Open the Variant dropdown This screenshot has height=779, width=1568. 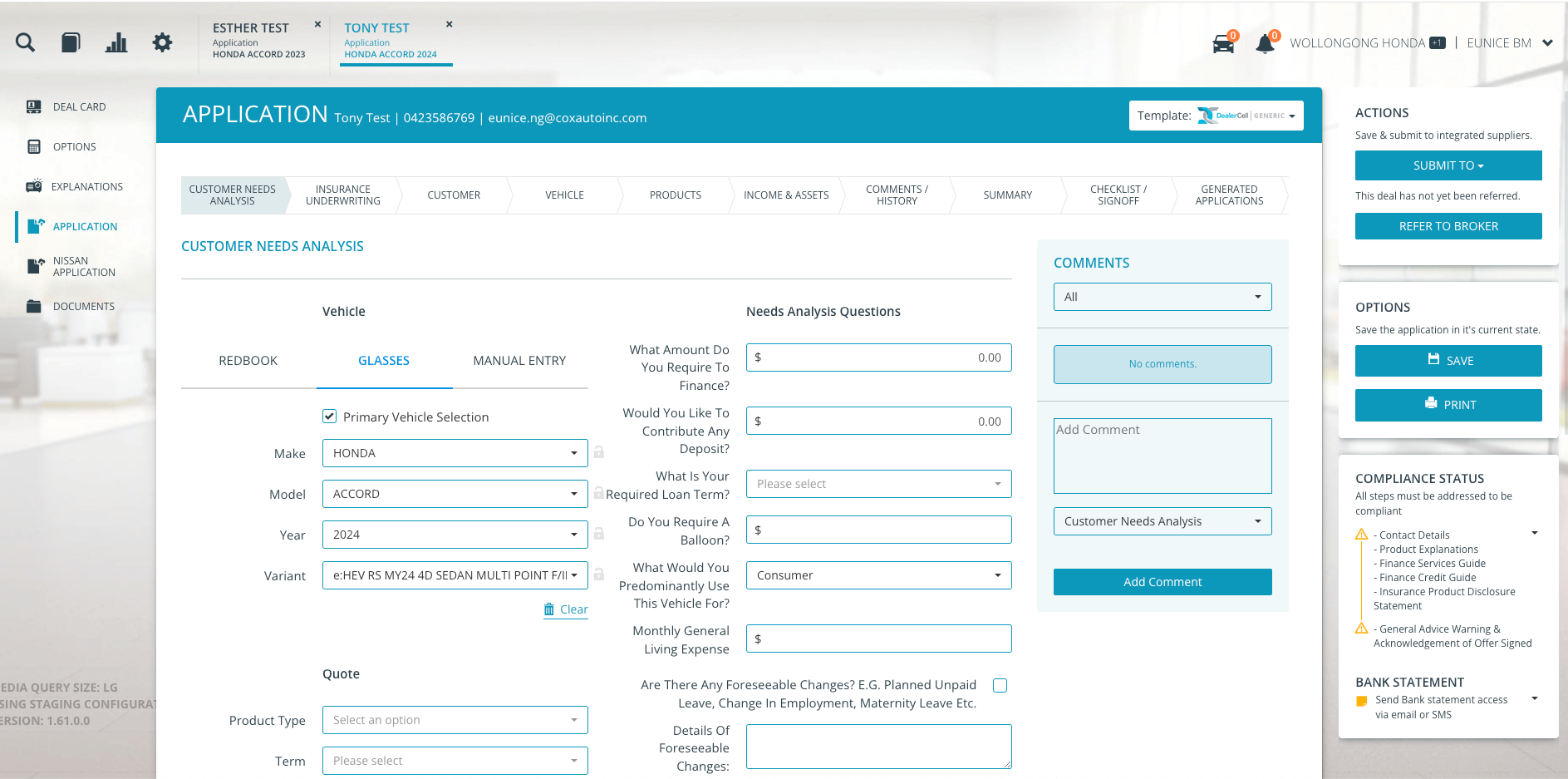pos(455,575)
